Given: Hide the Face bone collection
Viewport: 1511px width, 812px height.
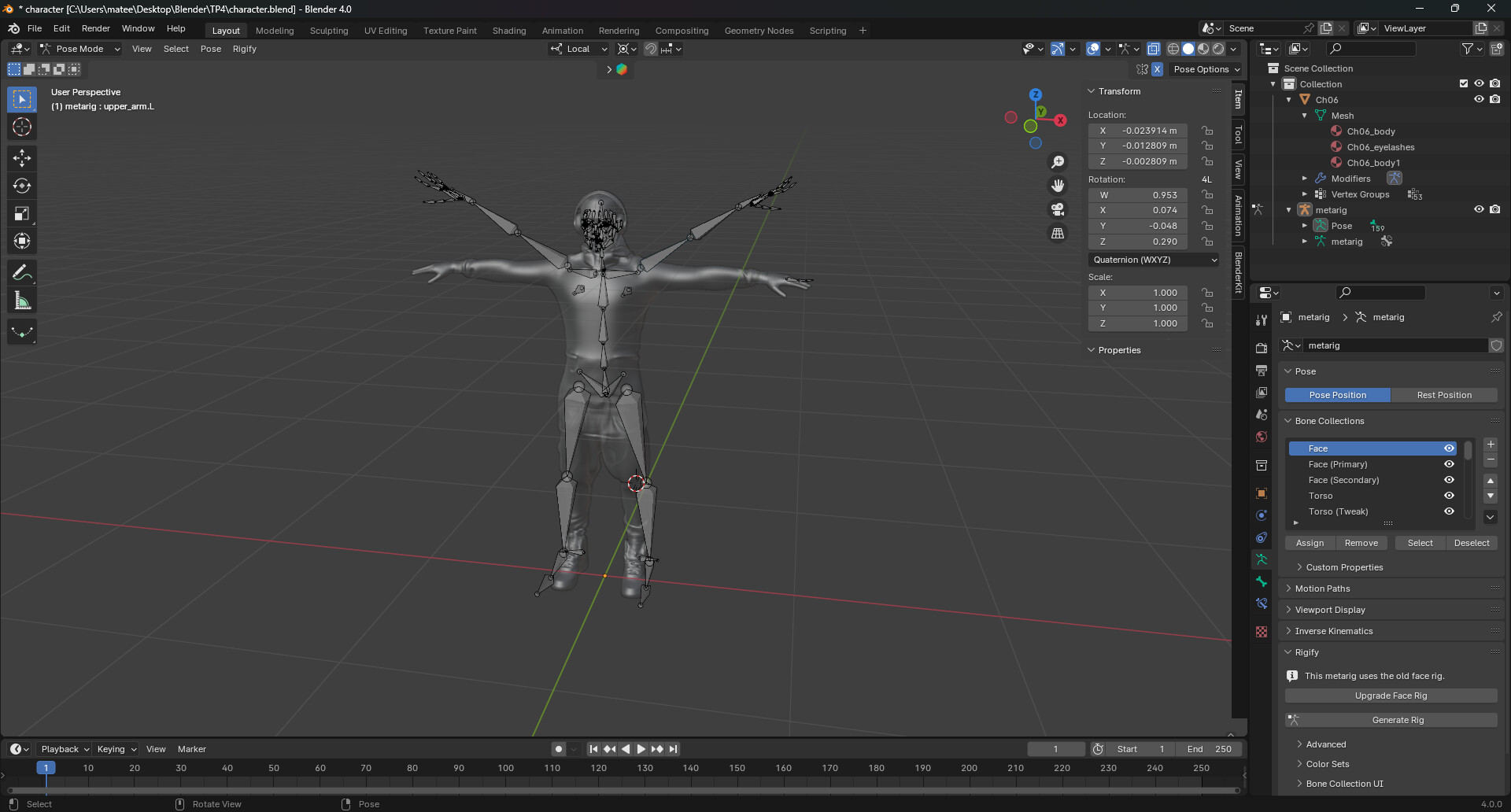Looking at the screenshot, I should pyautogui.click(x=1449, y=448).
